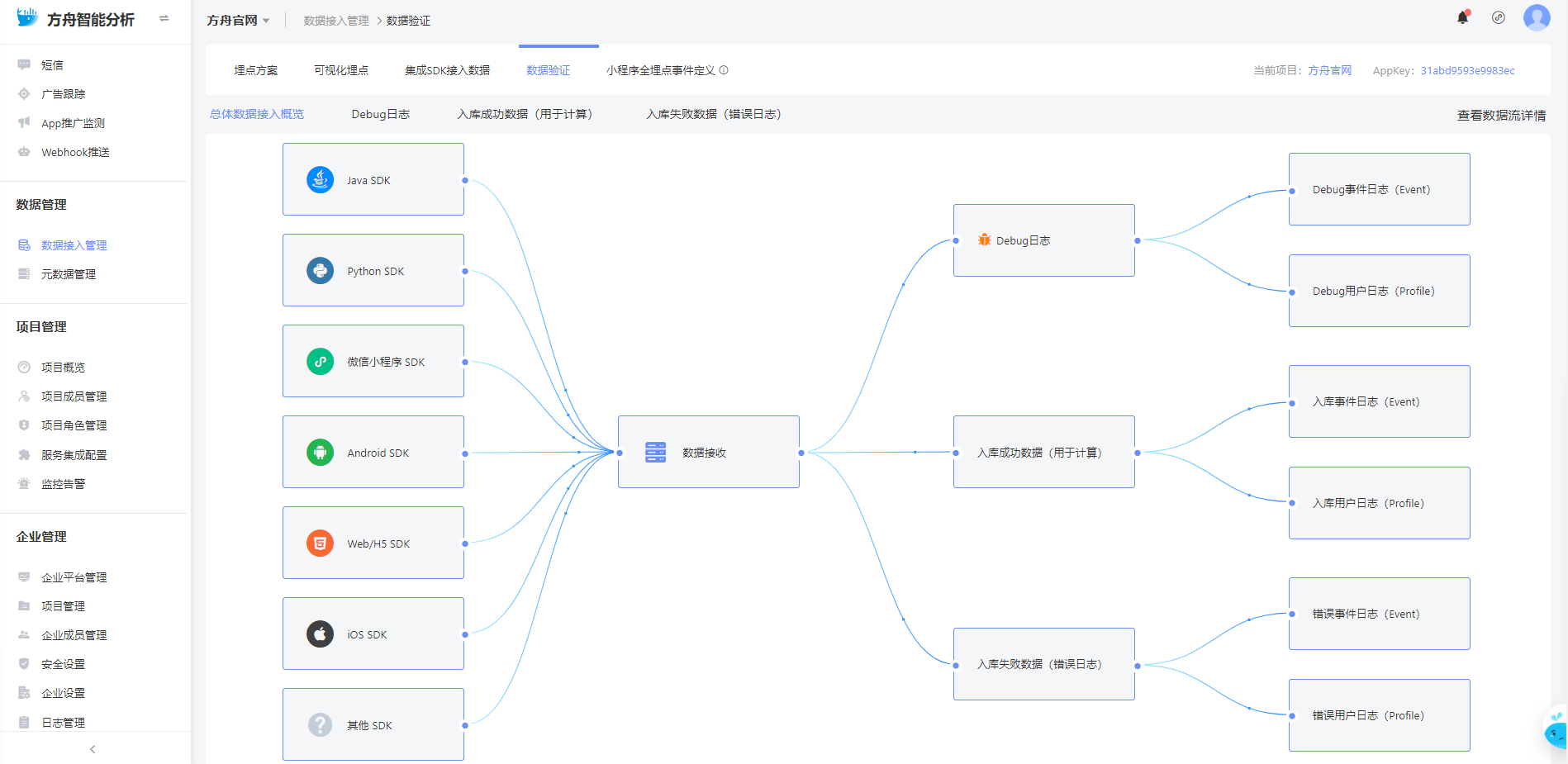The height and width of the screenshot is (764, 1568).
Task: Expand the 方舟官网 project dropdown
Action: click(x=238, y=20)
